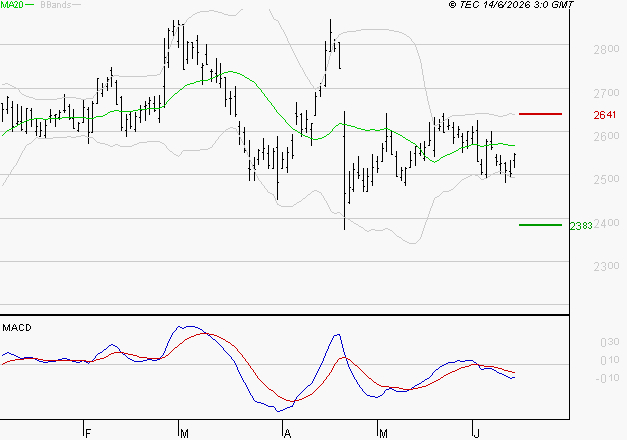Click the A month marker on time axis

pos(287,433)
